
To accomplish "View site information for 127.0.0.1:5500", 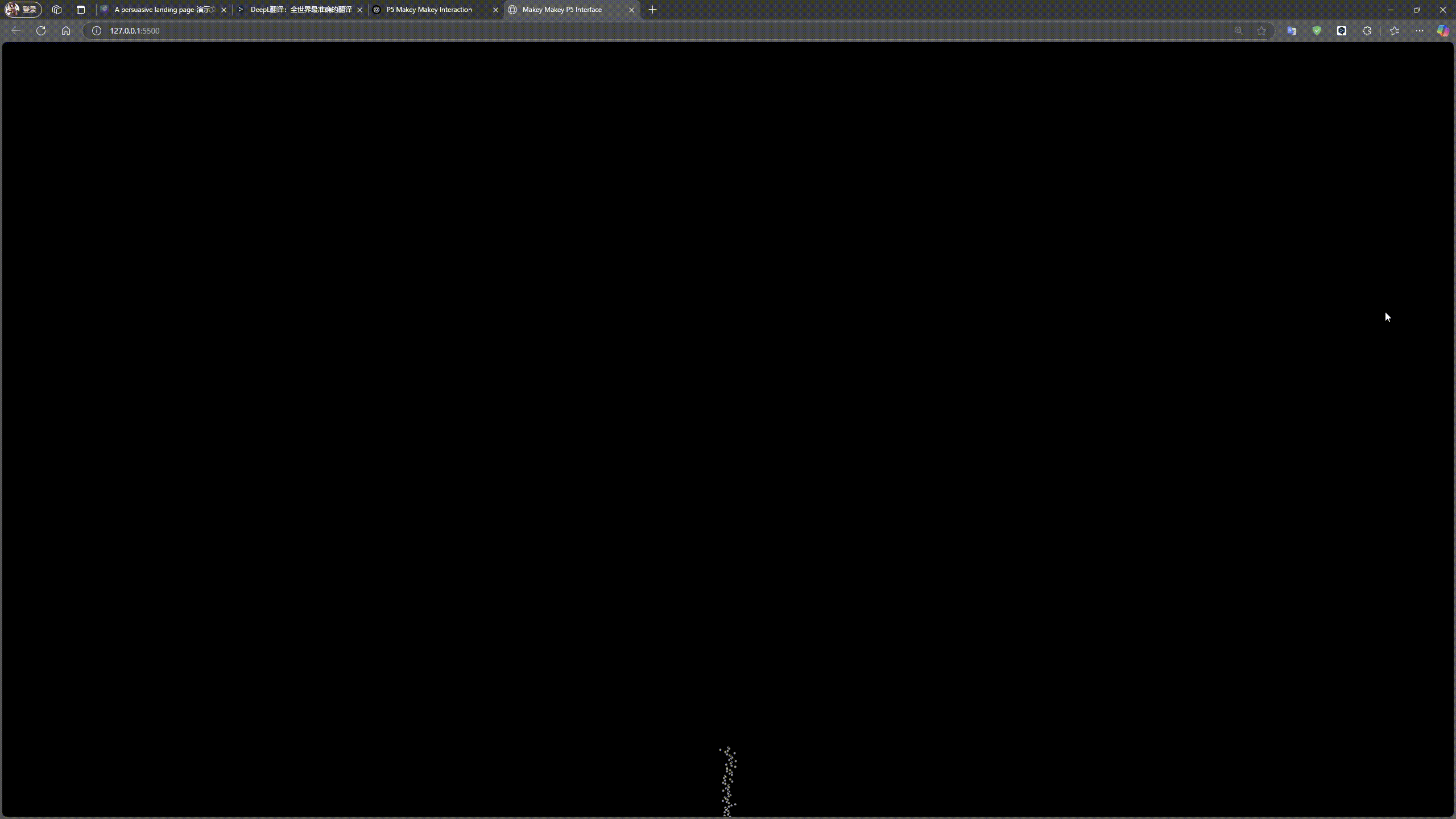I will click(97, 31).
